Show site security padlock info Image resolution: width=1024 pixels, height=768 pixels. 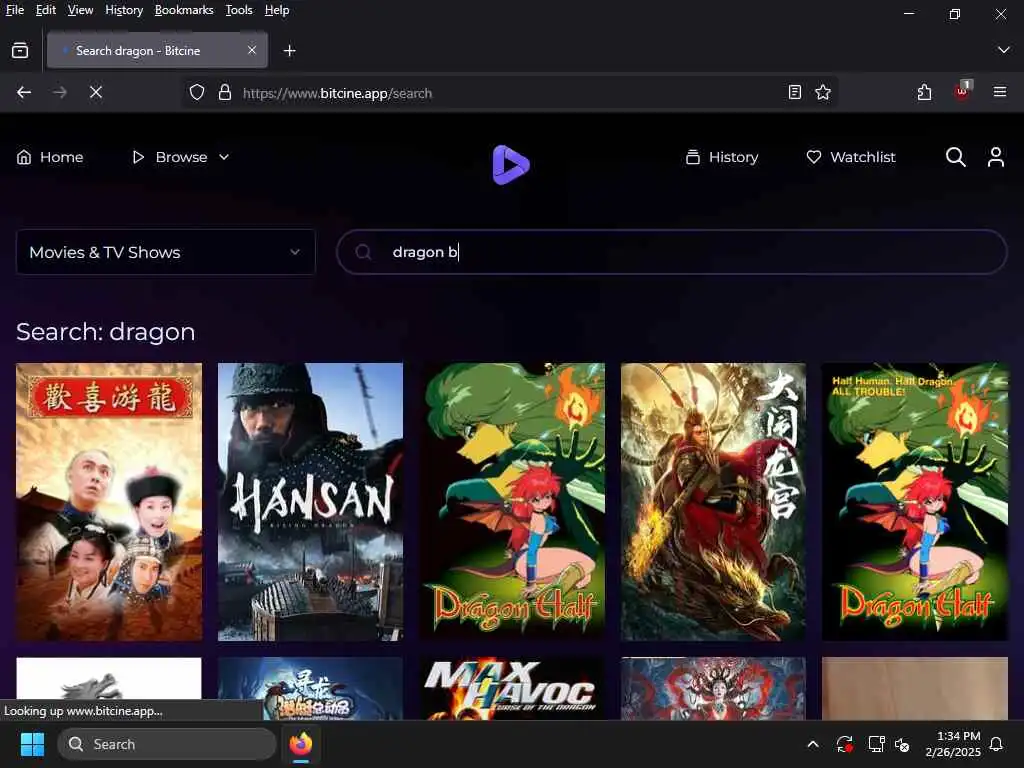225,93
